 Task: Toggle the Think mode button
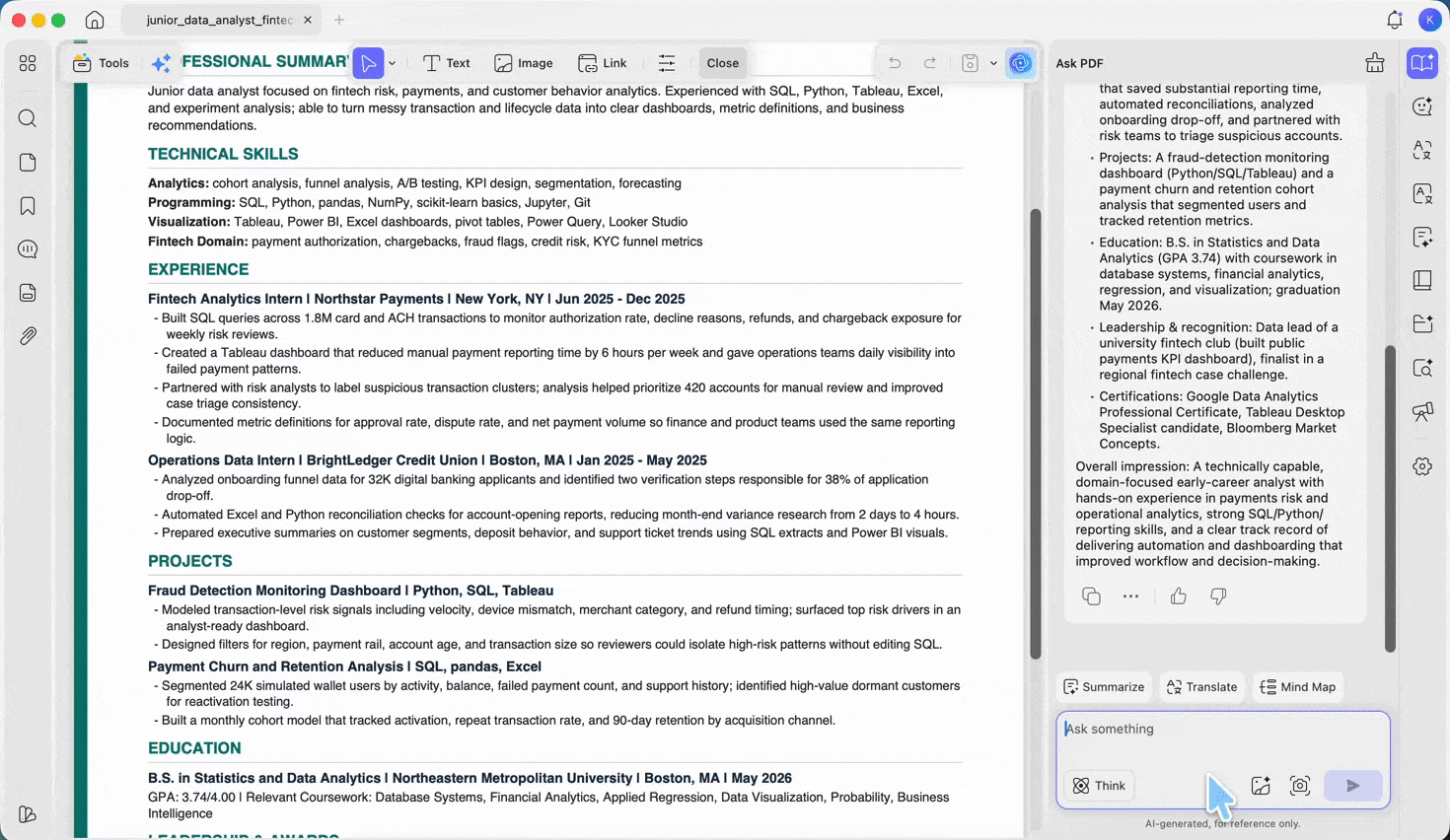(1099, 786)
